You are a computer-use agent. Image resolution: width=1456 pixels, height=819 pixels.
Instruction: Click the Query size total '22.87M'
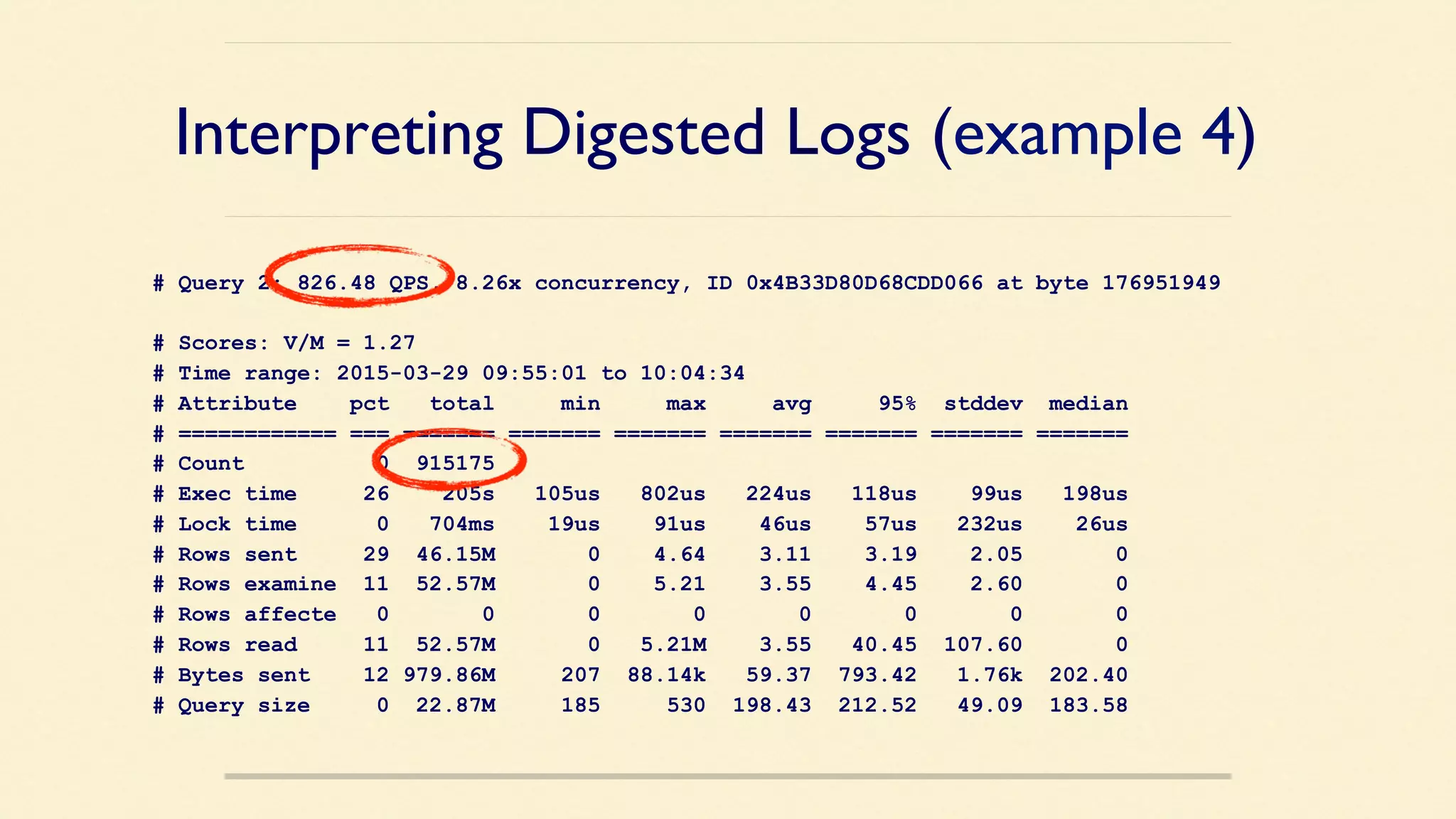pyautogui.click(x=456, y=705)
